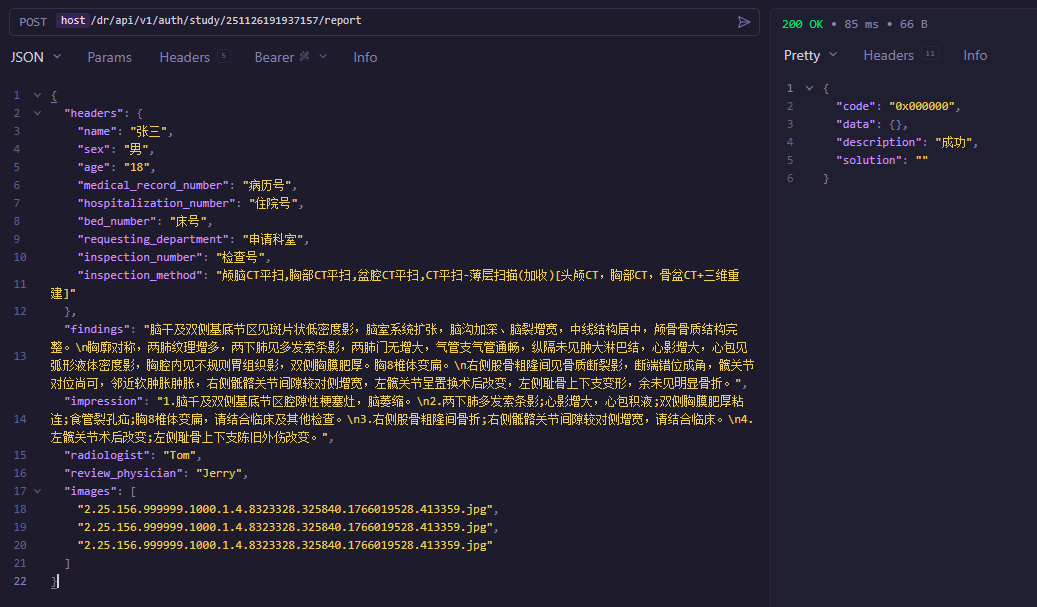Collapse the root object on line 1 of request body

tap(39, 95)
